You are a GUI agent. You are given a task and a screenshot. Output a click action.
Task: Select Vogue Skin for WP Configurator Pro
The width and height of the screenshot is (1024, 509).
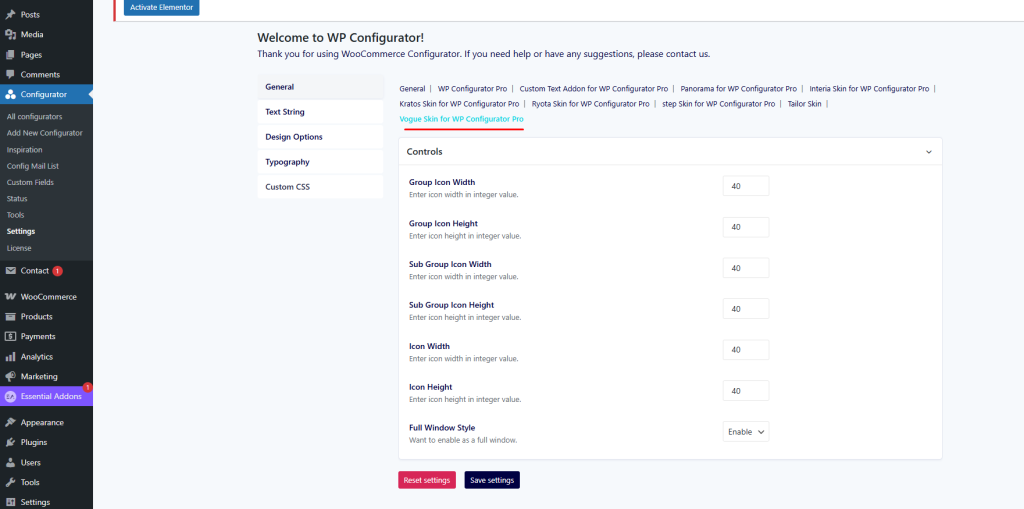coord(461,120)
